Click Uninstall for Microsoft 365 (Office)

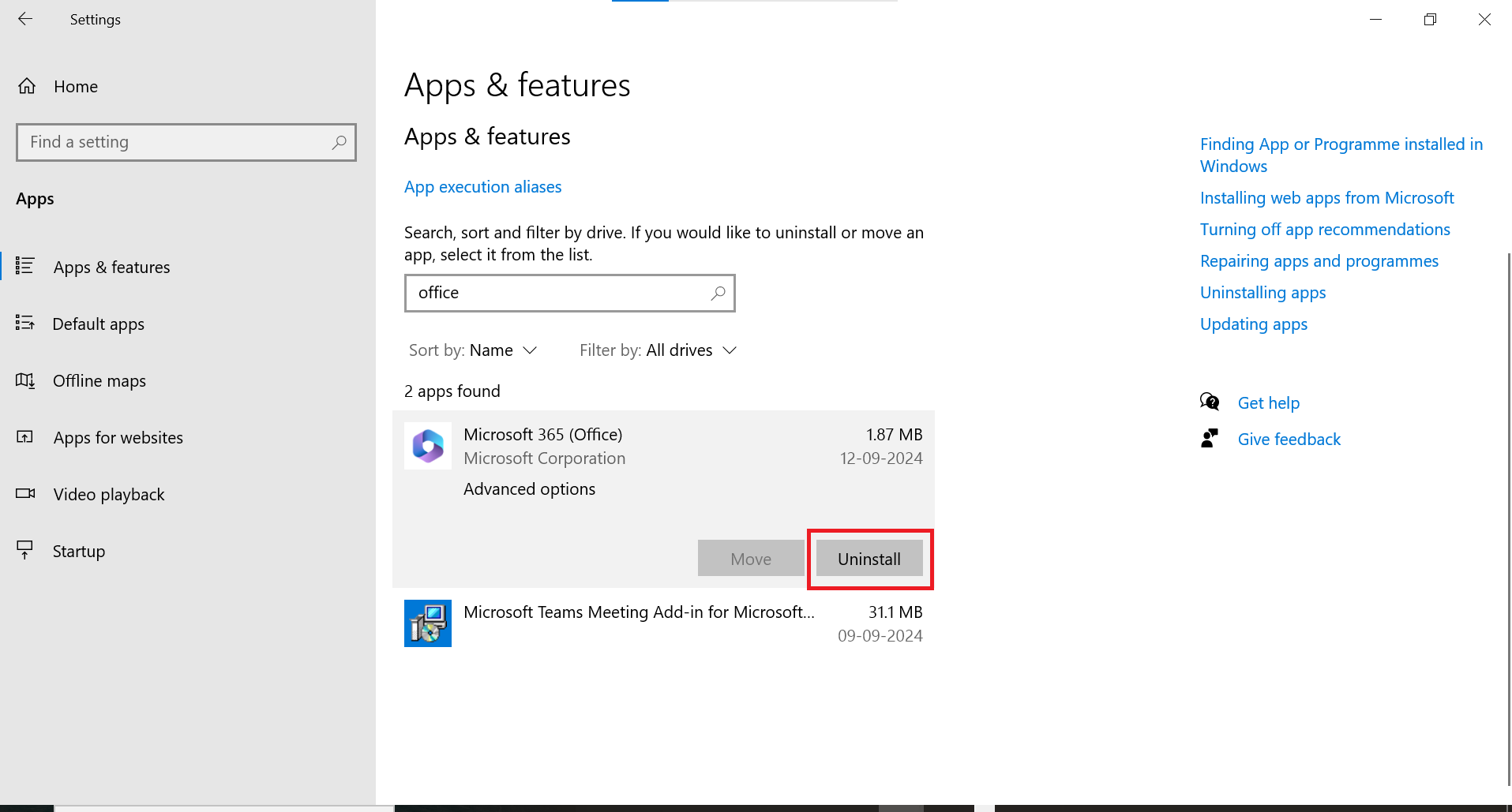point(869,559)
